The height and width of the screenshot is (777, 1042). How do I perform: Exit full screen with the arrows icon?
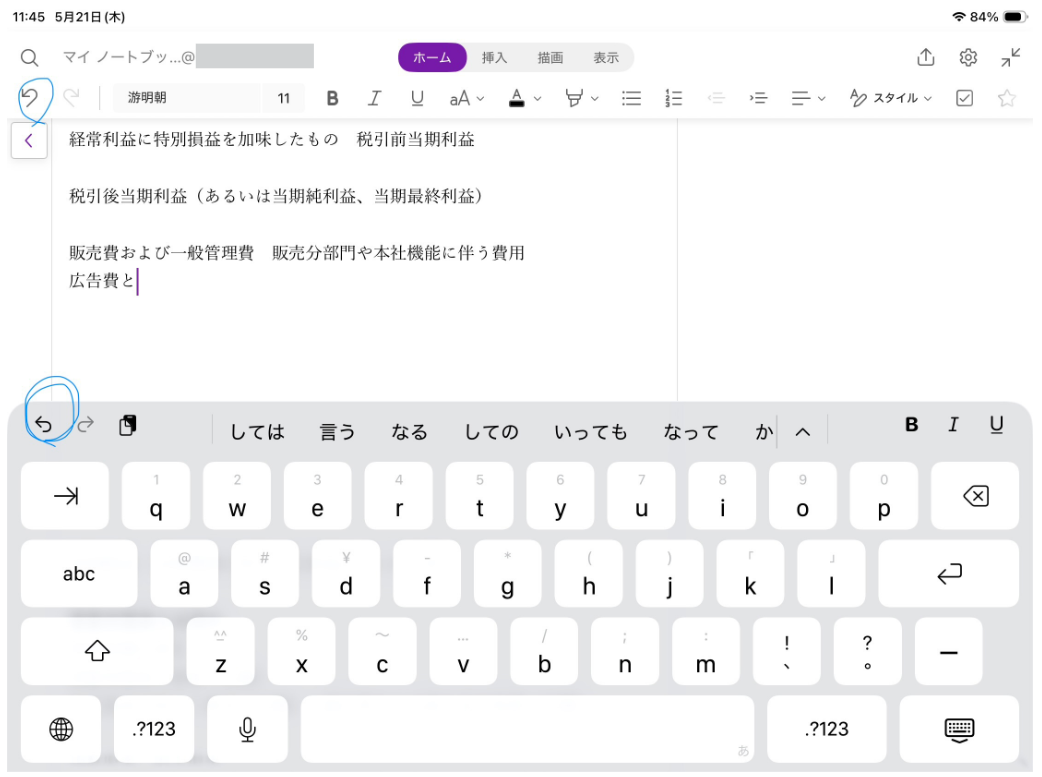click(x=1011, y=58)
